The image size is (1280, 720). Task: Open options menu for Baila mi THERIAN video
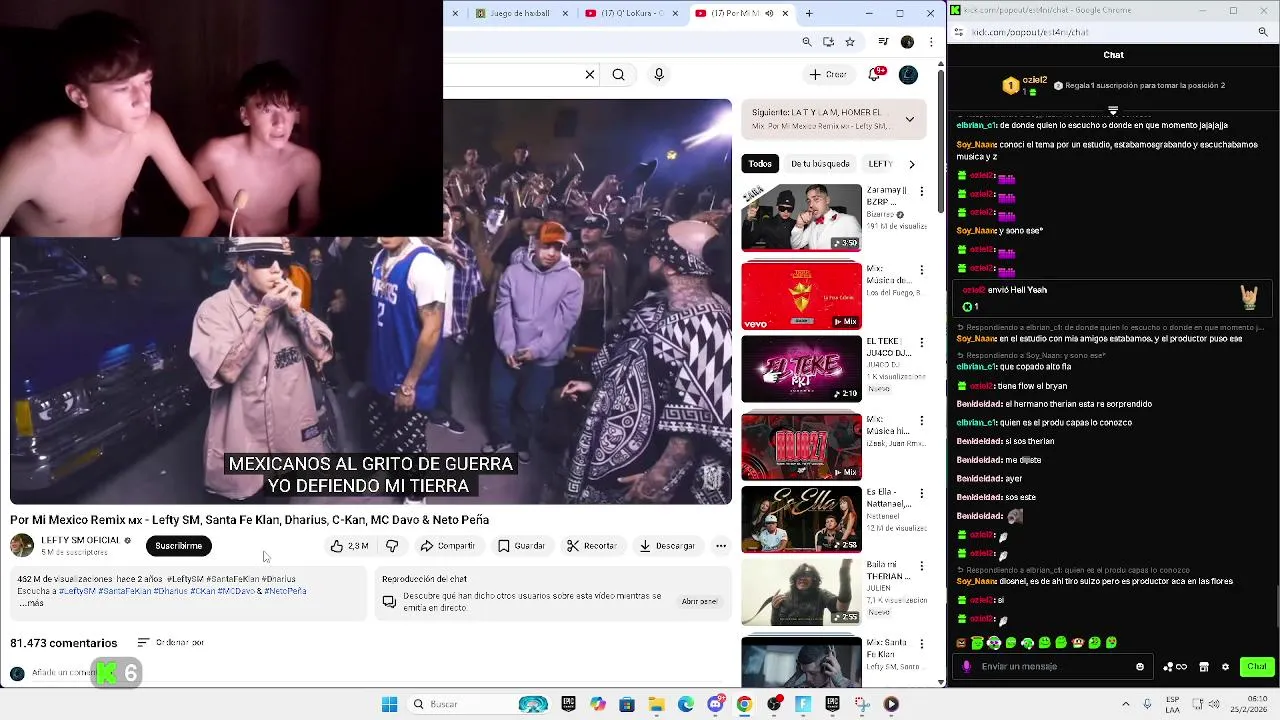922,565
